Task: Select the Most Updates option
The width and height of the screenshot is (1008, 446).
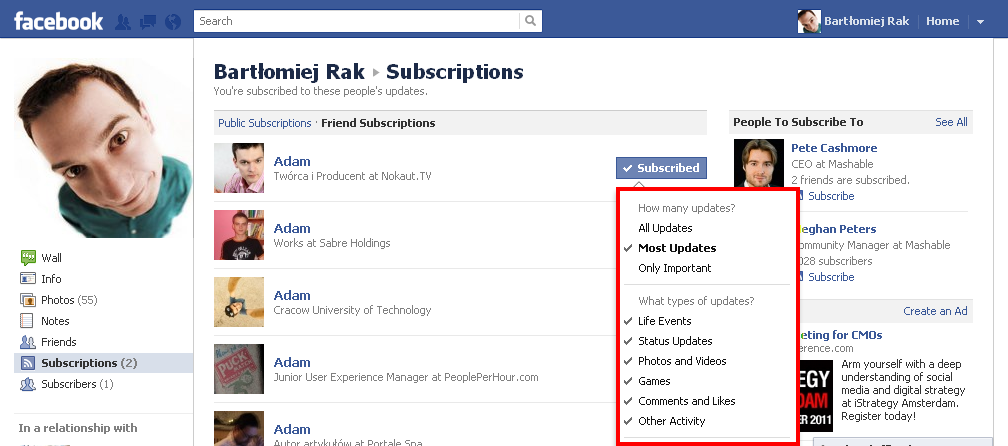Action: 677,248
